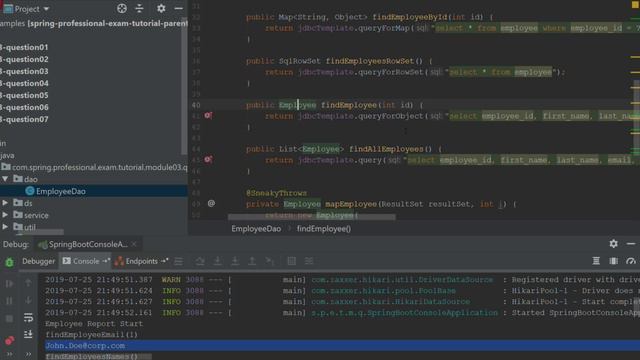Viewport: 640px width, 360px height.
Task: Open the Project panel settings gear
Action: [x=161, y=8]
